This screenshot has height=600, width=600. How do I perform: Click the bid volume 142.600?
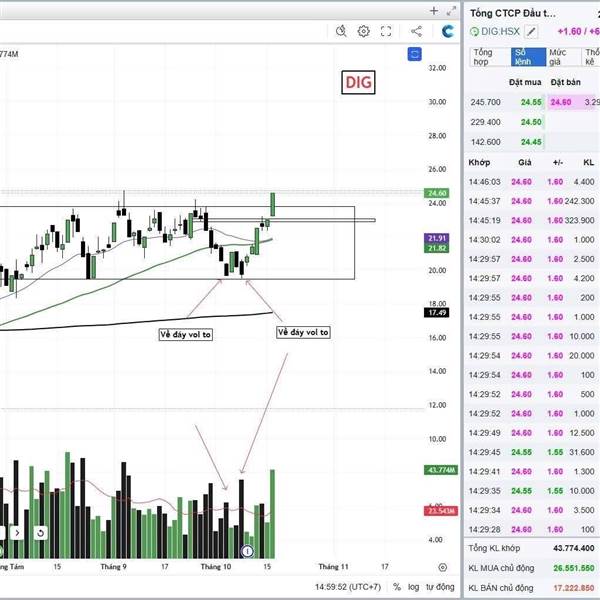(x=485, y=142)
